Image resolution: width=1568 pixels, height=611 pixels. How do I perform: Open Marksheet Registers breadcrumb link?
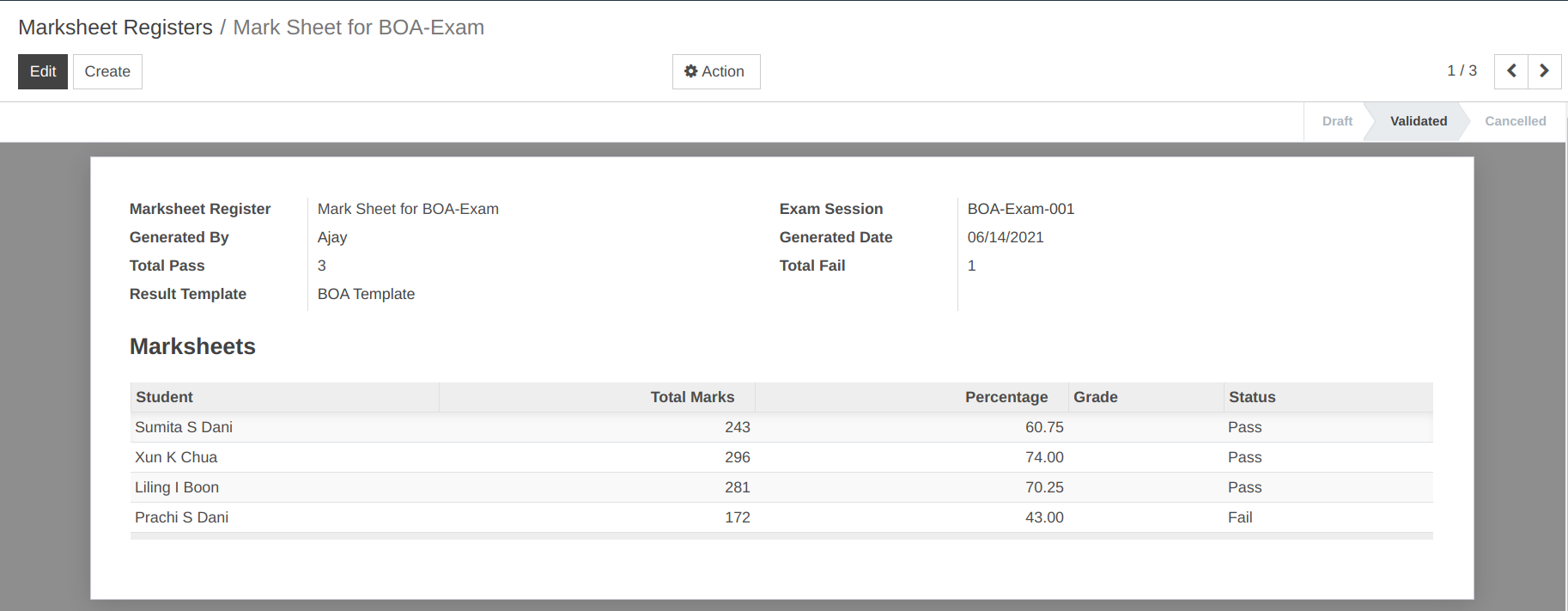point(115,27)
